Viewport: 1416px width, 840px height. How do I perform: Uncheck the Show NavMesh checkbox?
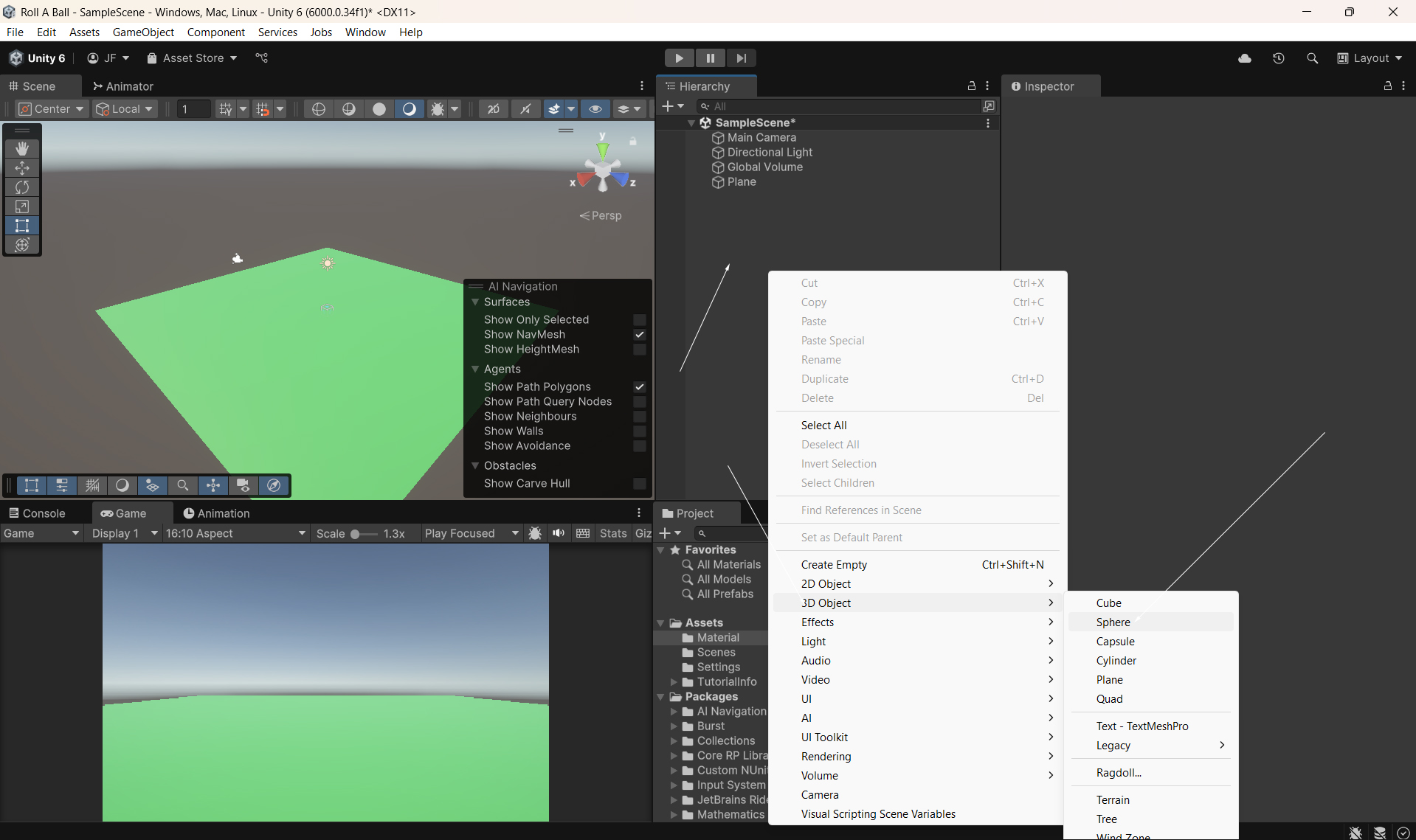click(640, 335)
